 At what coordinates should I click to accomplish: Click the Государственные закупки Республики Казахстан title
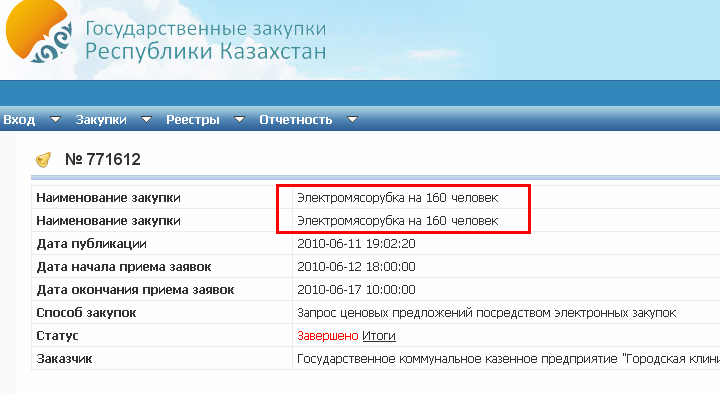206,40
